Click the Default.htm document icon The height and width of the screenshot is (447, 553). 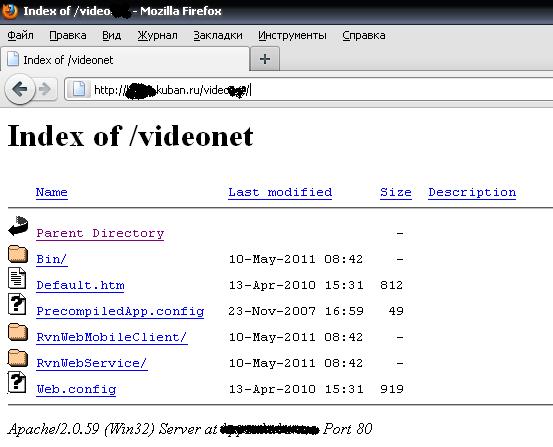click(x=17, y=278)
